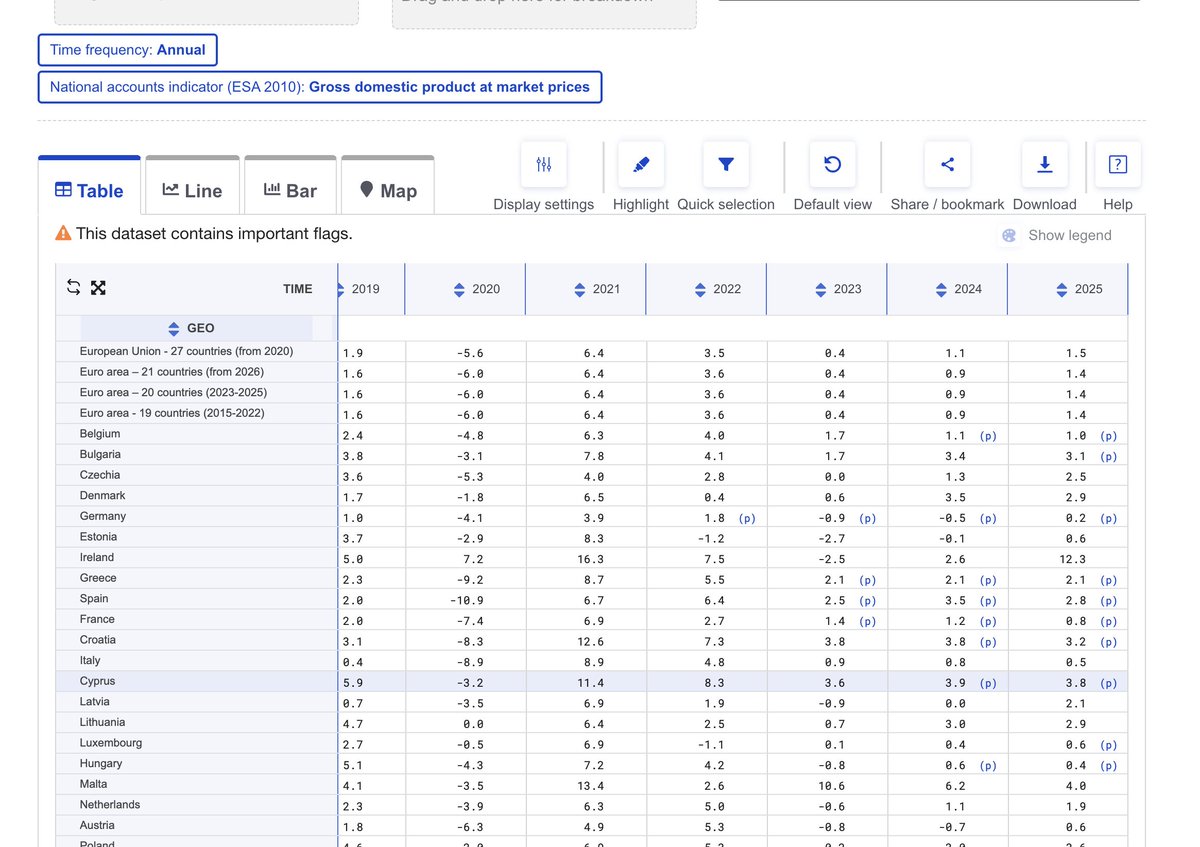Viewport: 1200px width, 847px height.
Task: Sort table by 2022 column arrows
Action: [x=700, y=290]
